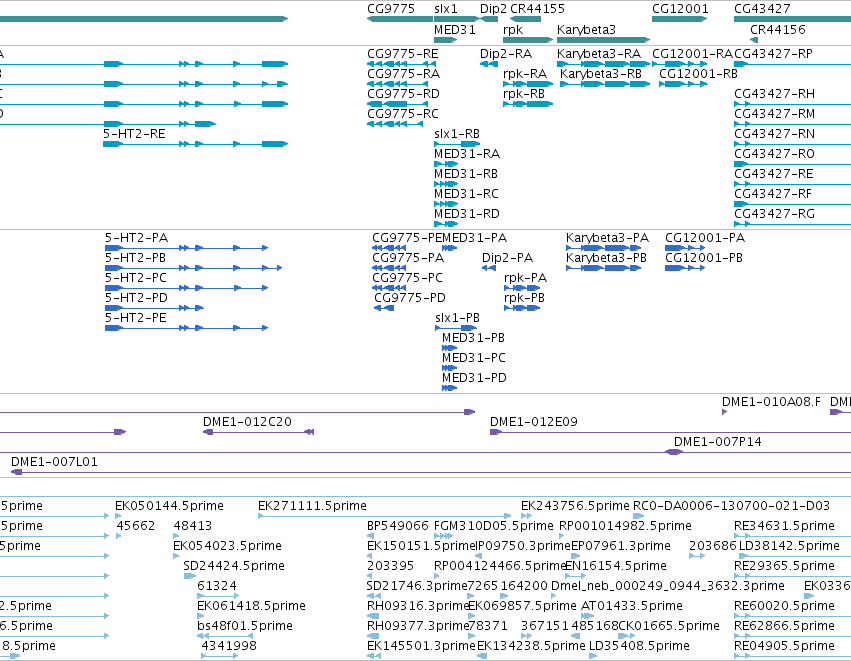This screenshot has height=661, width=851.
Task: Select the CG9775-PD protein feature
Action: 384,308
